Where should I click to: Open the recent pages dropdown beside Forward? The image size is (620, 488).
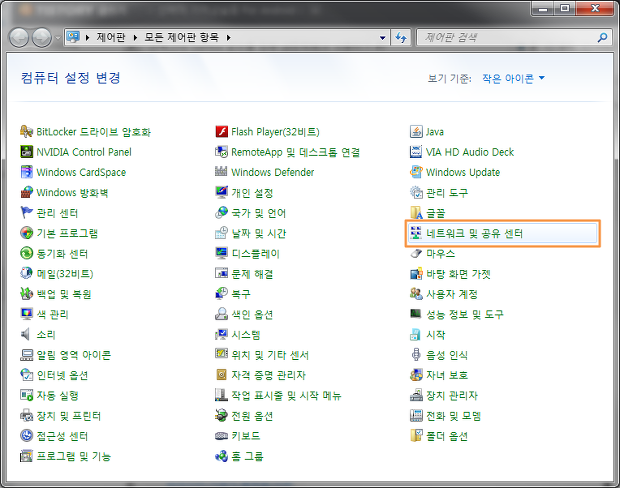tap(58, 38)
